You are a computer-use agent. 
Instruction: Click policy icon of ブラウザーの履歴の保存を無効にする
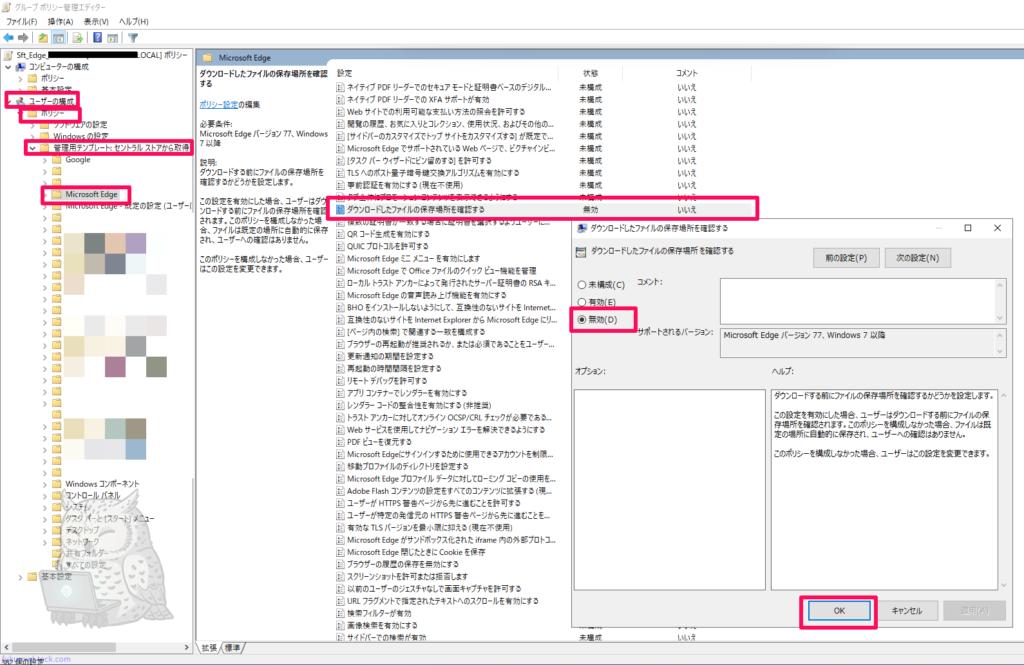(x=340, y=564)
